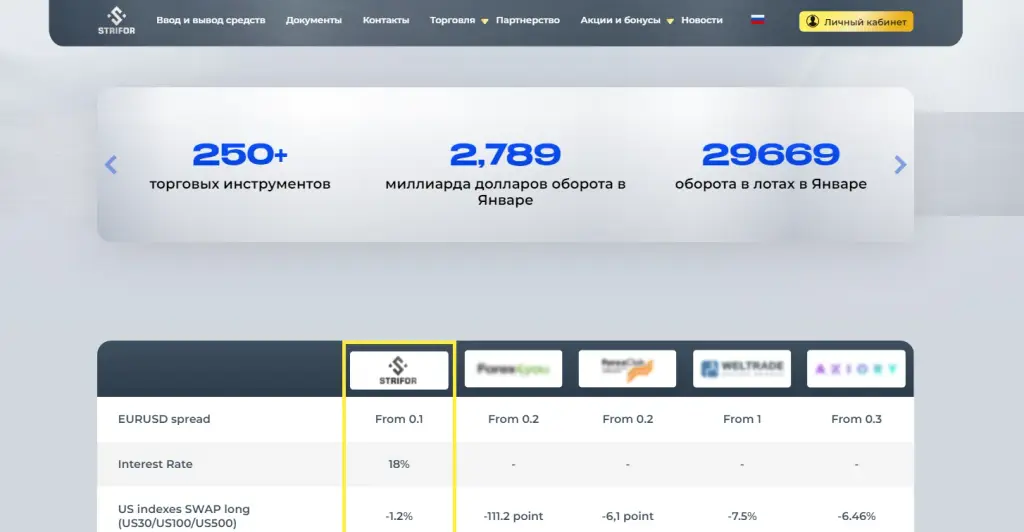Click Weltrade's 'From 1' spread cell

click(x=742, y=419)
